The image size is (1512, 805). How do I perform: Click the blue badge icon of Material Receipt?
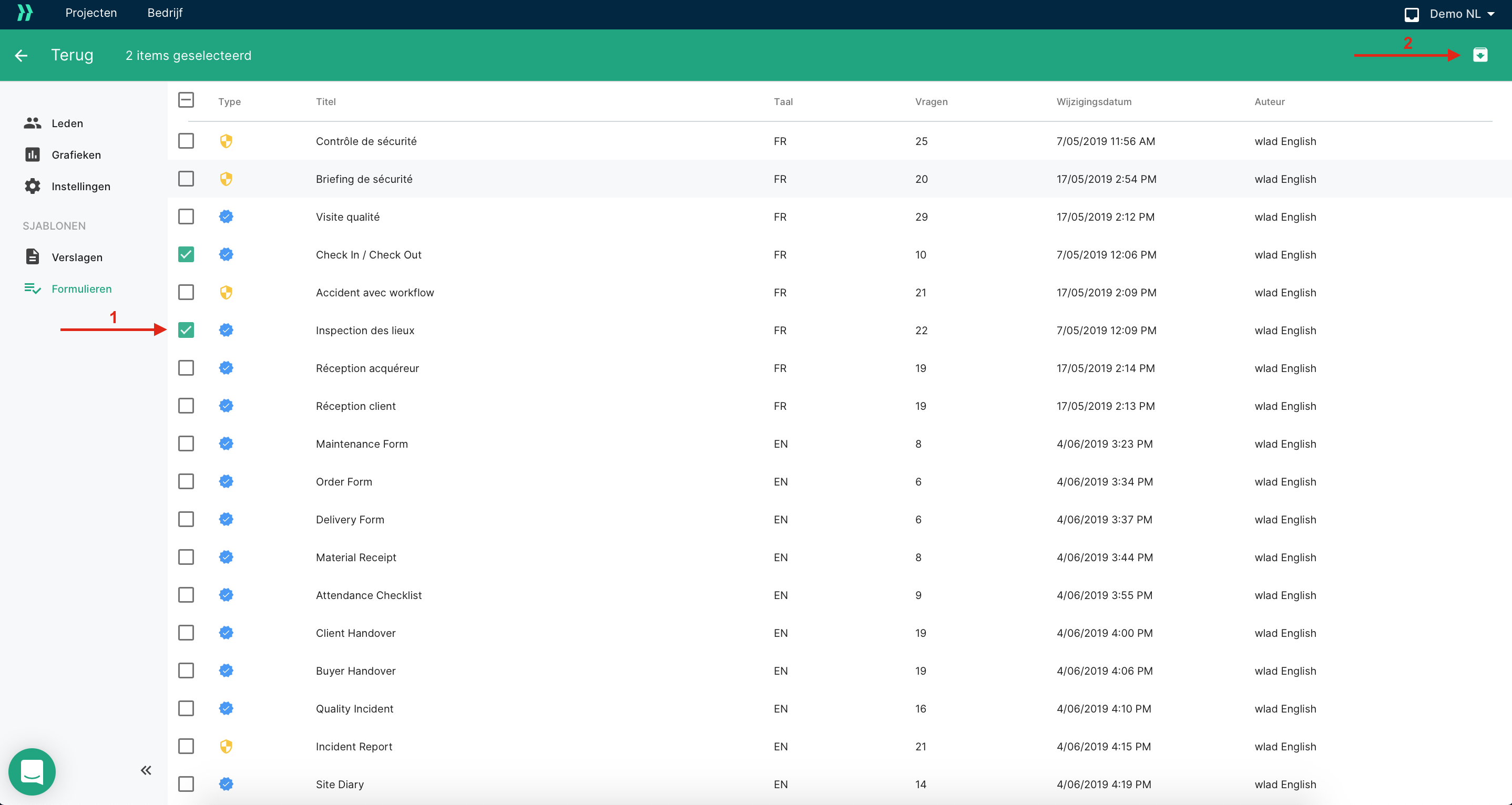pyautogui.click(x=226, y=558)
